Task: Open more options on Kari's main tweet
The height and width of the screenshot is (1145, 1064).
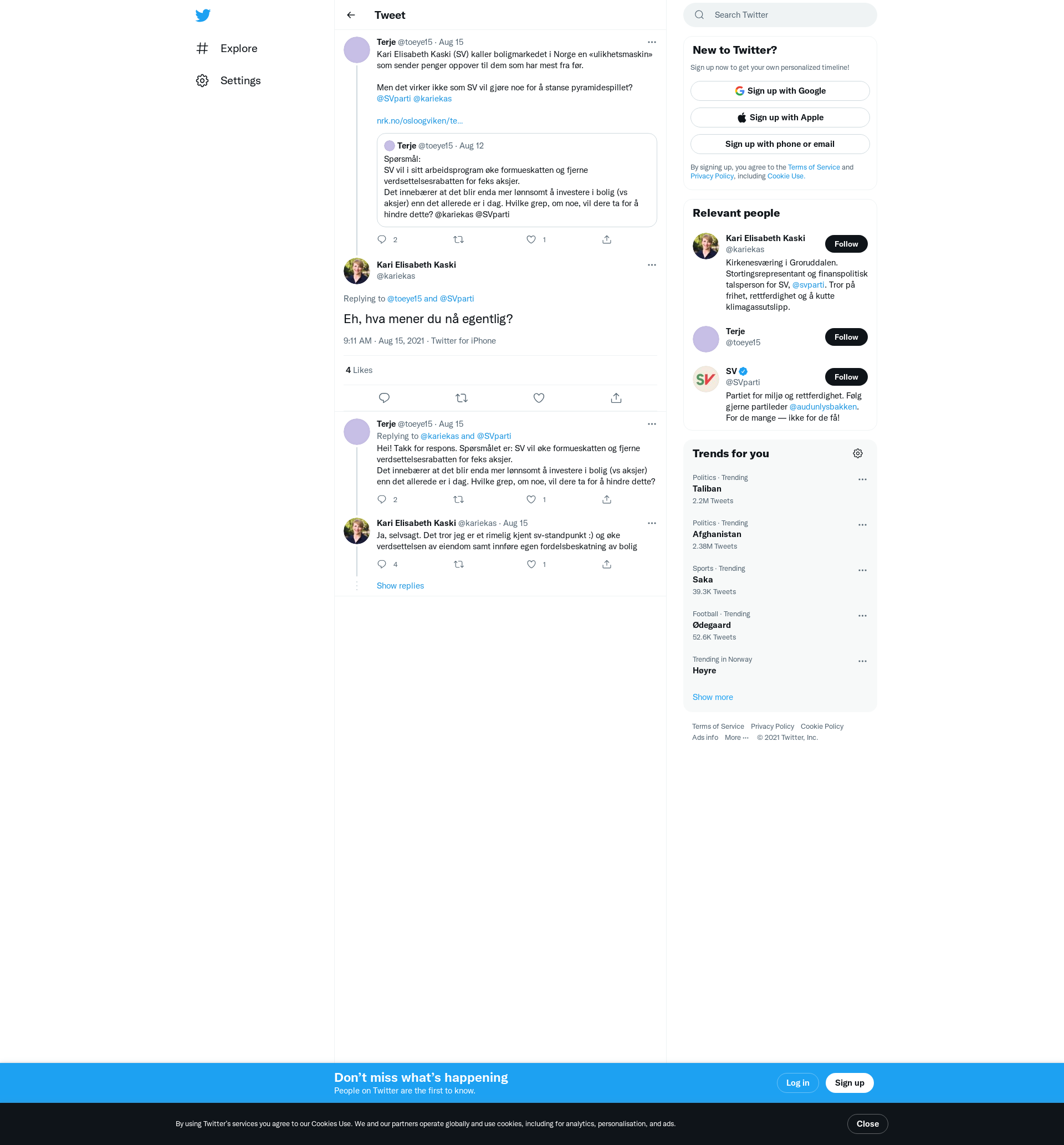Action: click(x=652, y=265)
